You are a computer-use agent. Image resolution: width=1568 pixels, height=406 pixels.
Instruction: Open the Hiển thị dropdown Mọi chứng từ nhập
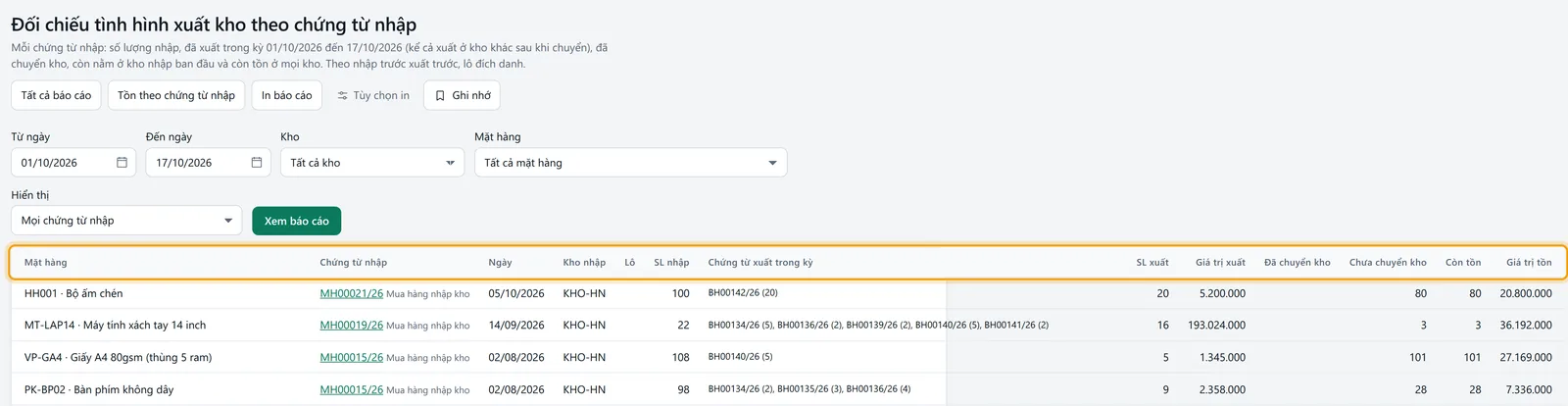pyautogui.click(x=126, y=221)
